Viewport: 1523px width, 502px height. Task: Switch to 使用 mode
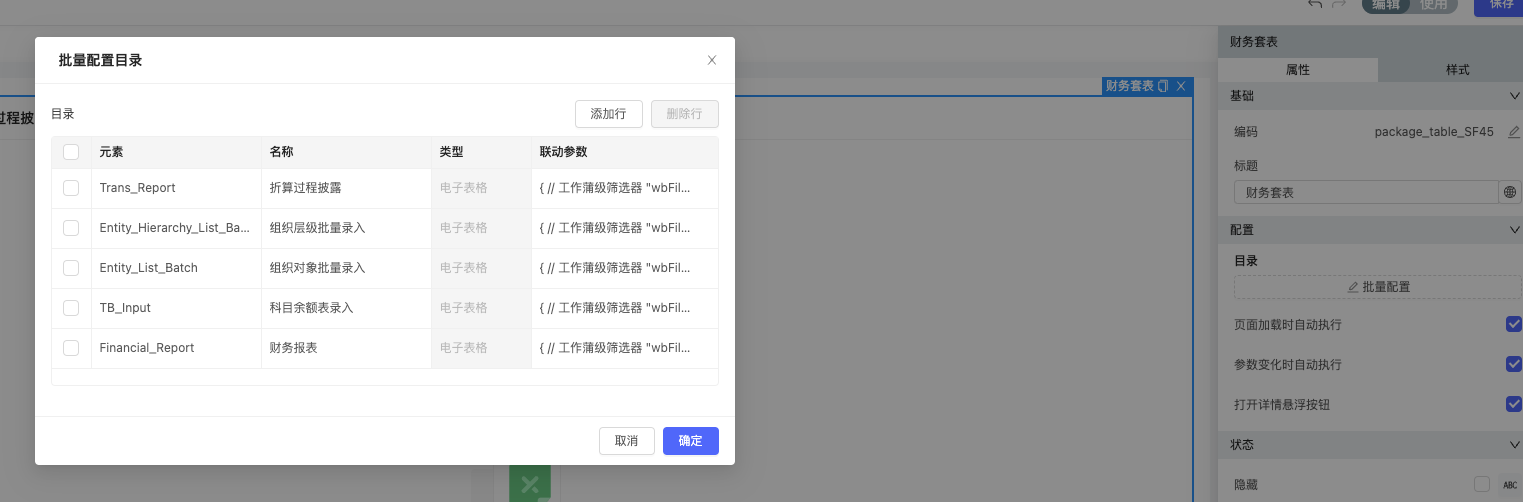(x=1433, y=5)
